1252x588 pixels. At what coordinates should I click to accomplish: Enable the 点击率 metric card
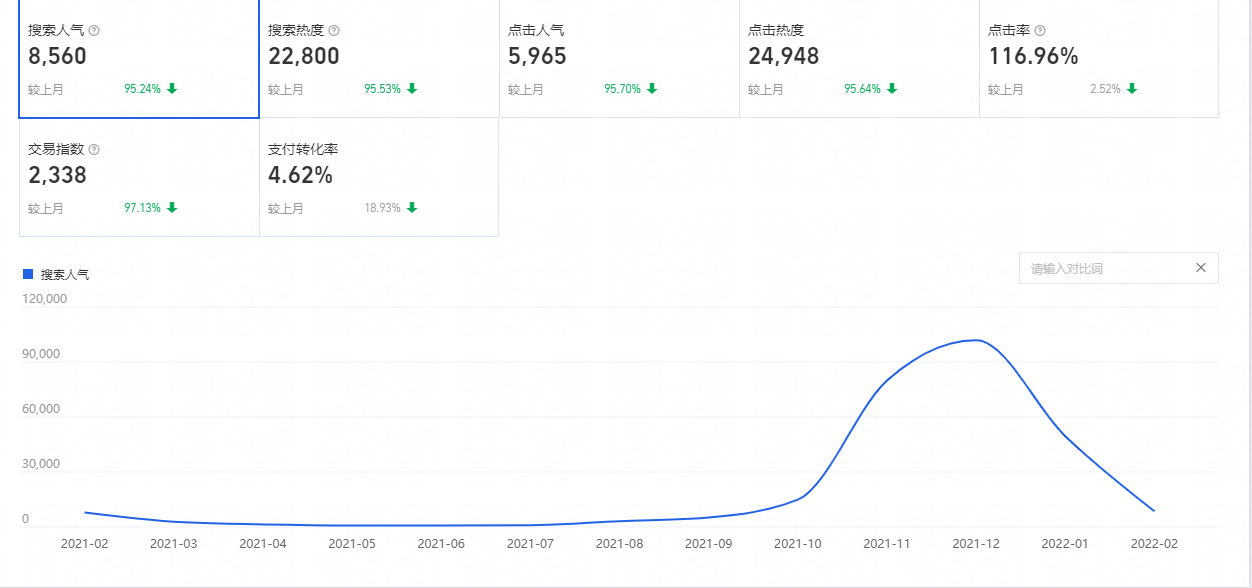pyautogui.click(x=1099, y=58)
